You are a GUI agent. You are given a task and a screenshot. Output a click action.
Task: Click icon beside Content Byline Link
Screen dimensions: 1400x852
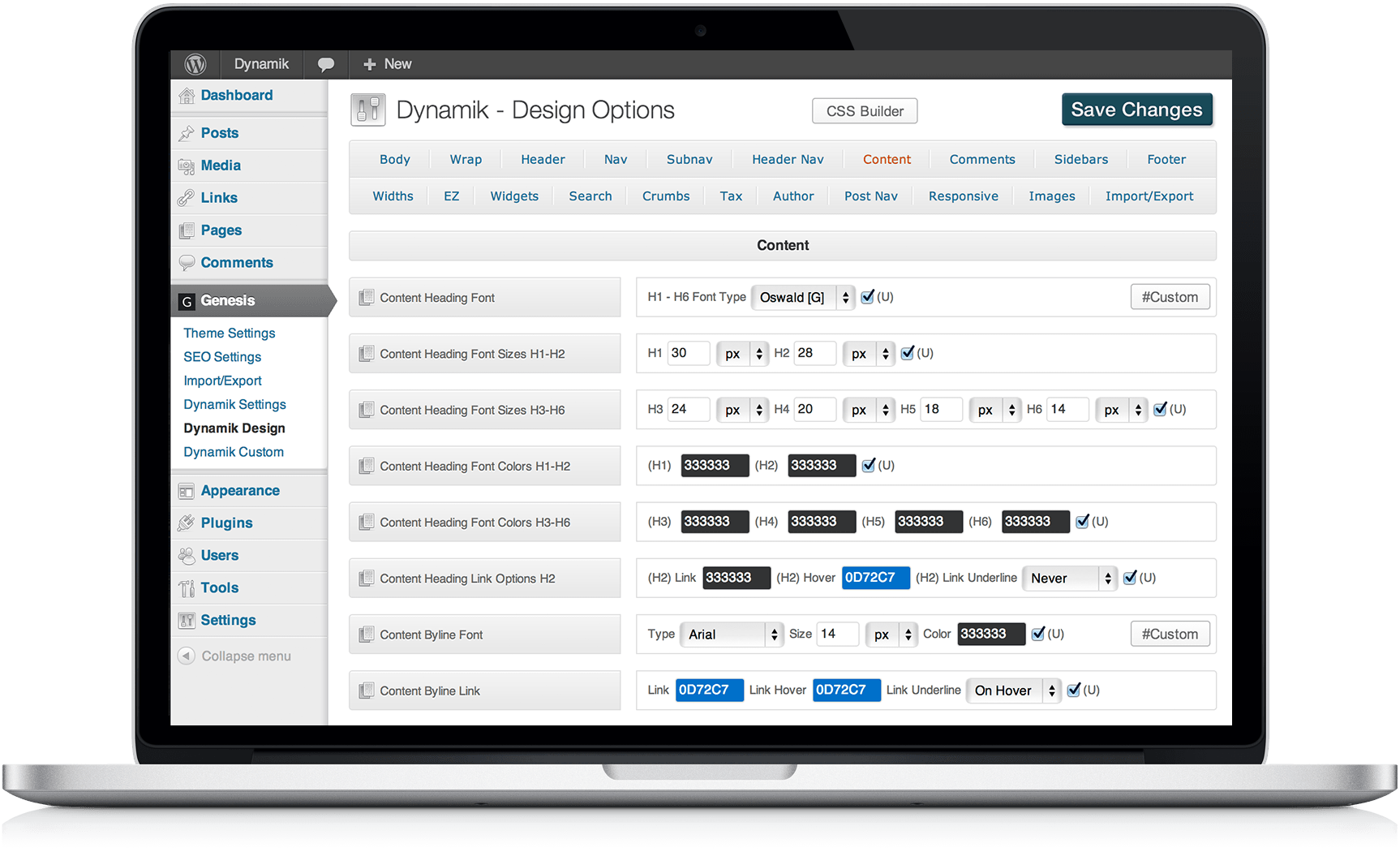click(367, 691)
